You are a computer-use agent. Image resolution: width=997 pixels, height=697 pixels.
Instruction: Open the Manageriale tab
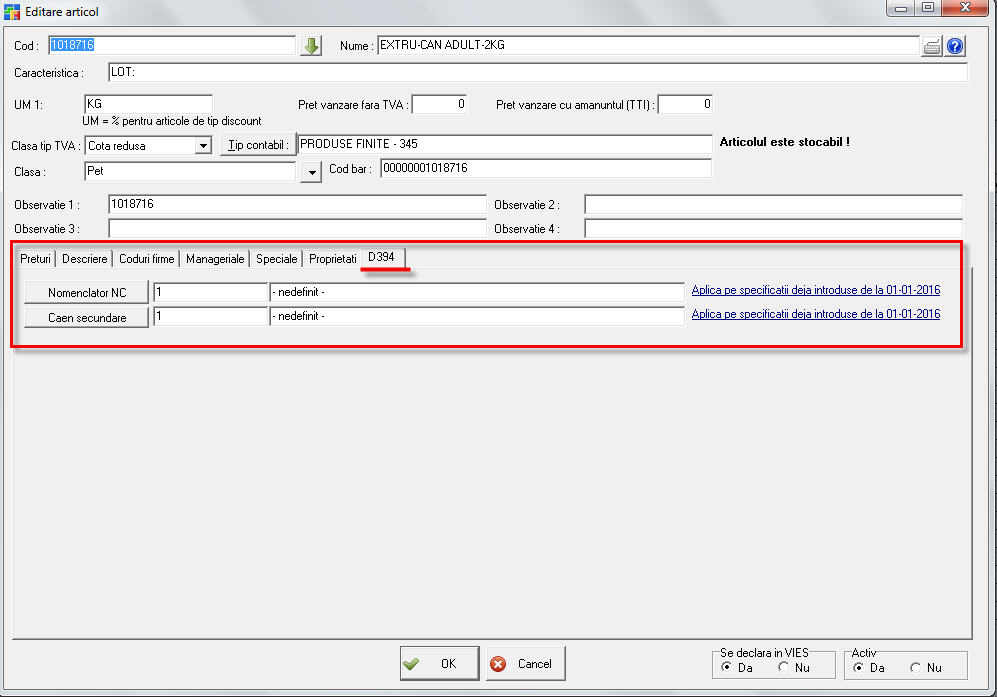[214, 258]
